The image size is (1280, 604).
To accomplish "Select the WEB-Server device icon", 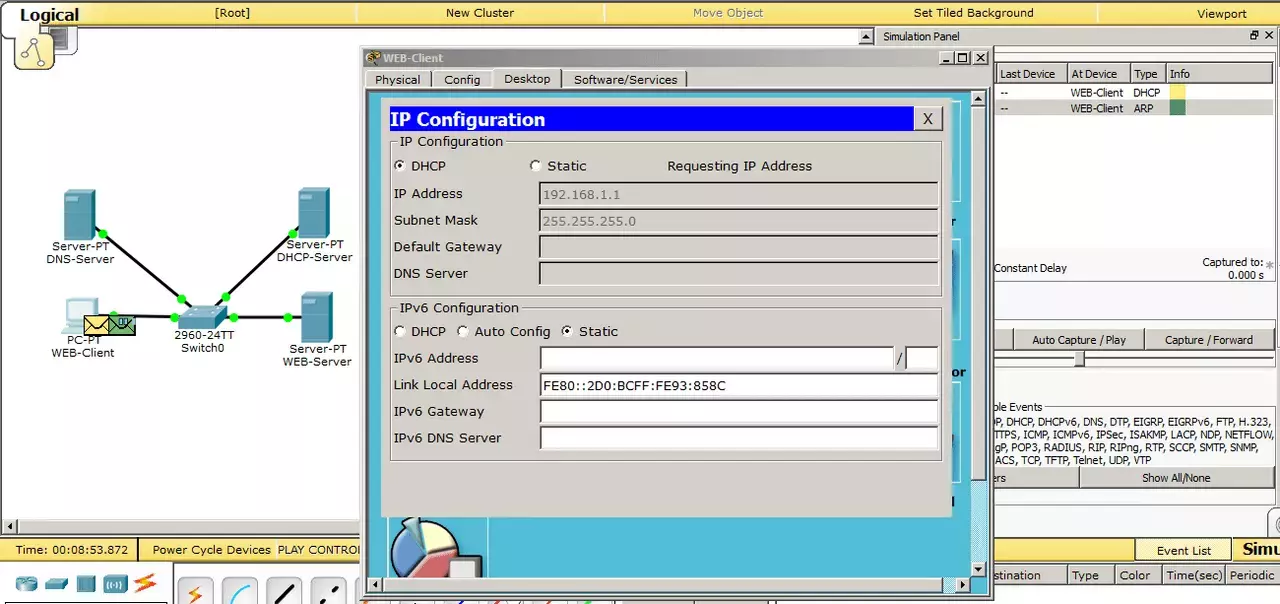I will pos(317,317).
